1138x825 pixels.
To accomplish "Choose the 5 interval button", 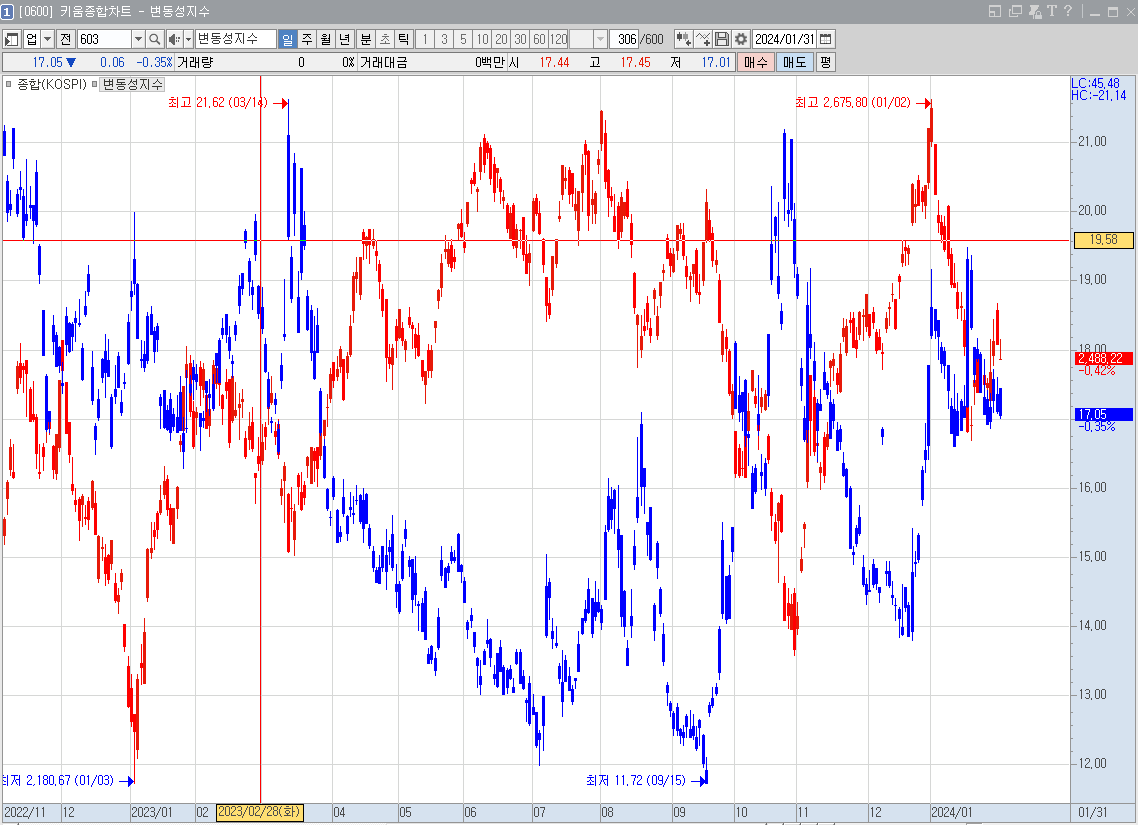I will coord(463,39).
